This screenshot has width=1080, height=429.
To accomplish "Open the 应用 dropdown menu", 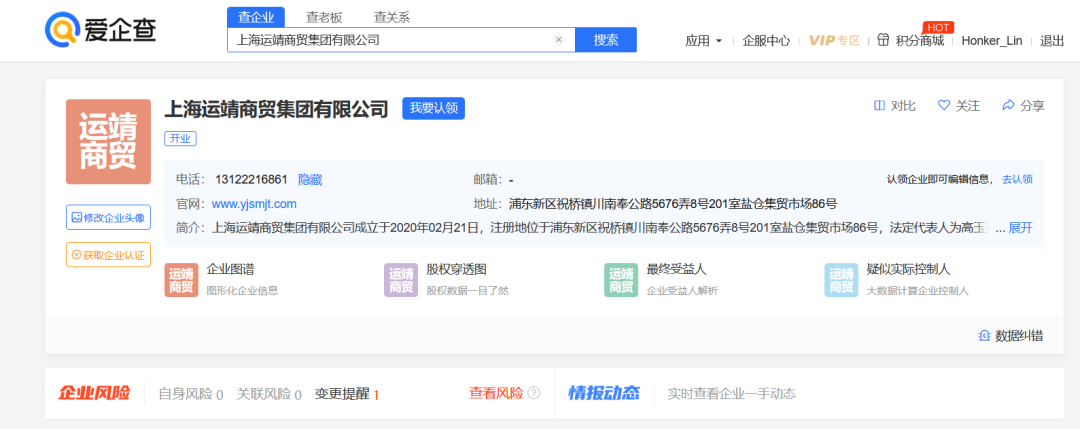I will pyautogui.click(x=703, y=41).
